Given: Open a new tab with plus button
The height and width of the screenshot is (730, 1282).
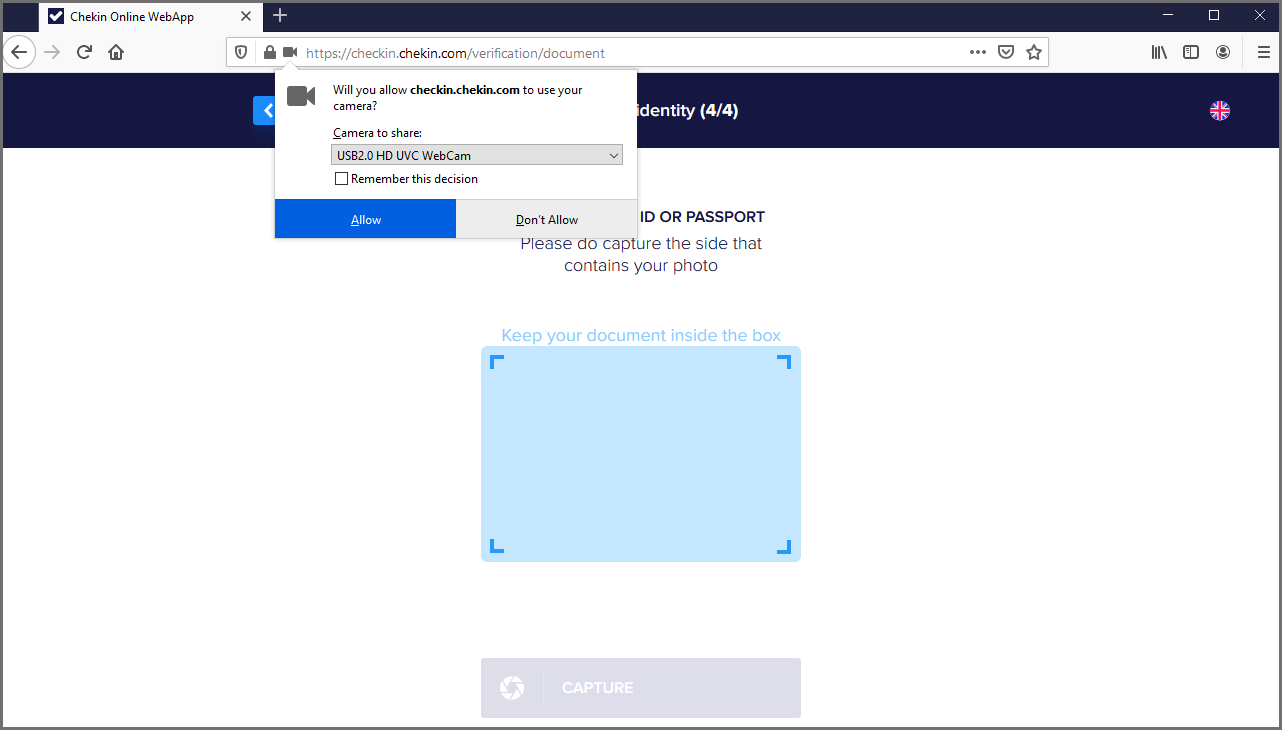Looking at the screenshot, I should [x=280, y=16].
